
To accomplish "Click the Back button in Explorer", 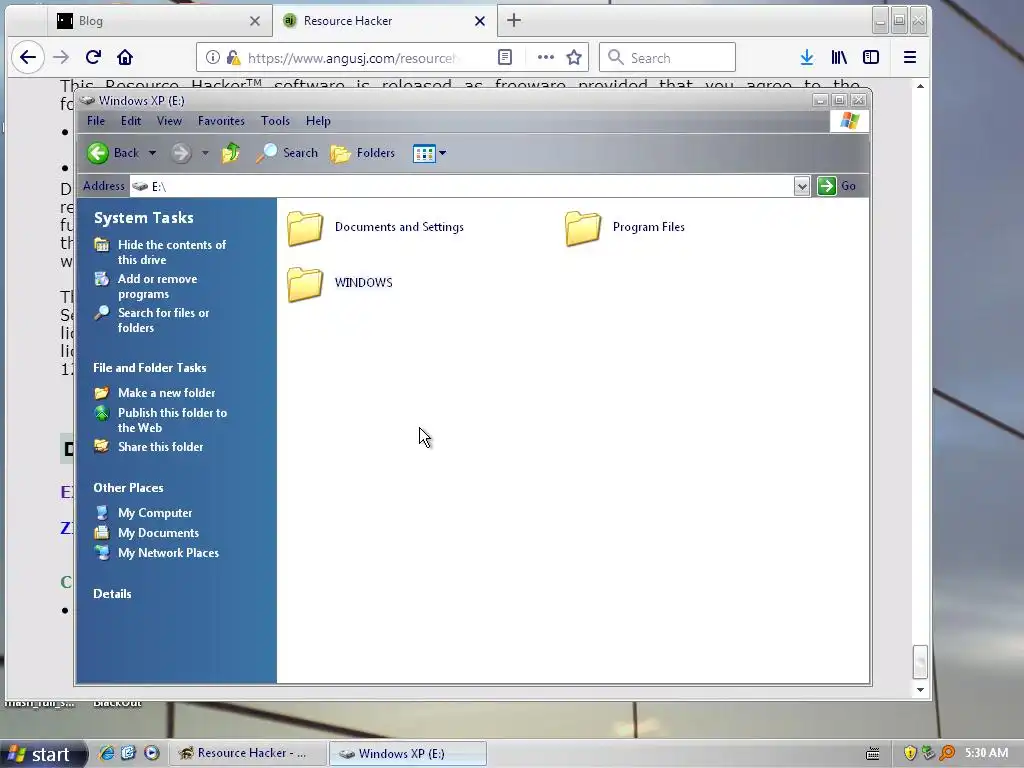I will [x=112, y=153].
